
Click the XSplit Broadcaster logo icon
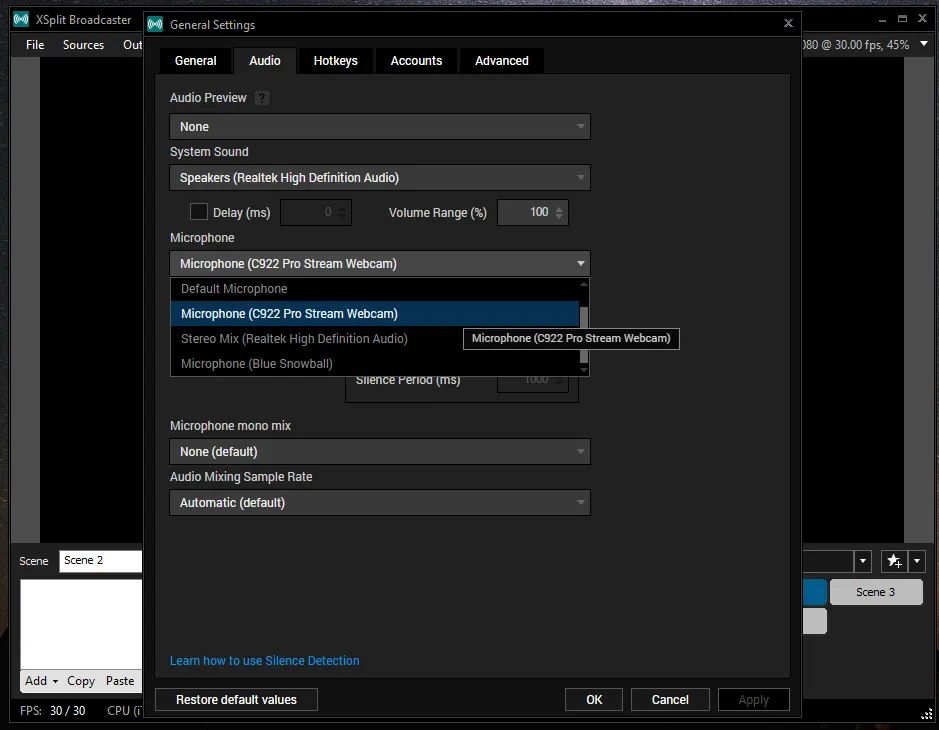(x=22, y=20)
